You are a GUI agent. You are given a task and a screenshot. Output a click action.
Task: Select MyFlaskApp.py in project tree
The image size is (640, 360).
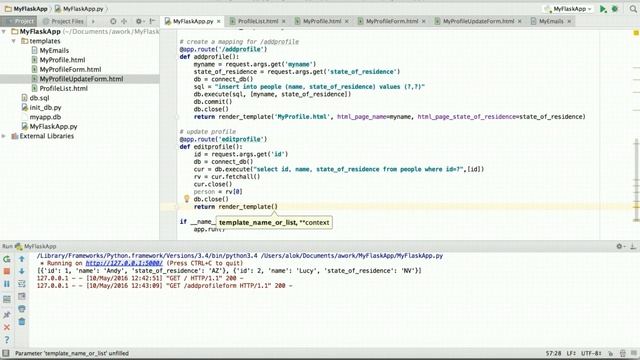point(53,127)
